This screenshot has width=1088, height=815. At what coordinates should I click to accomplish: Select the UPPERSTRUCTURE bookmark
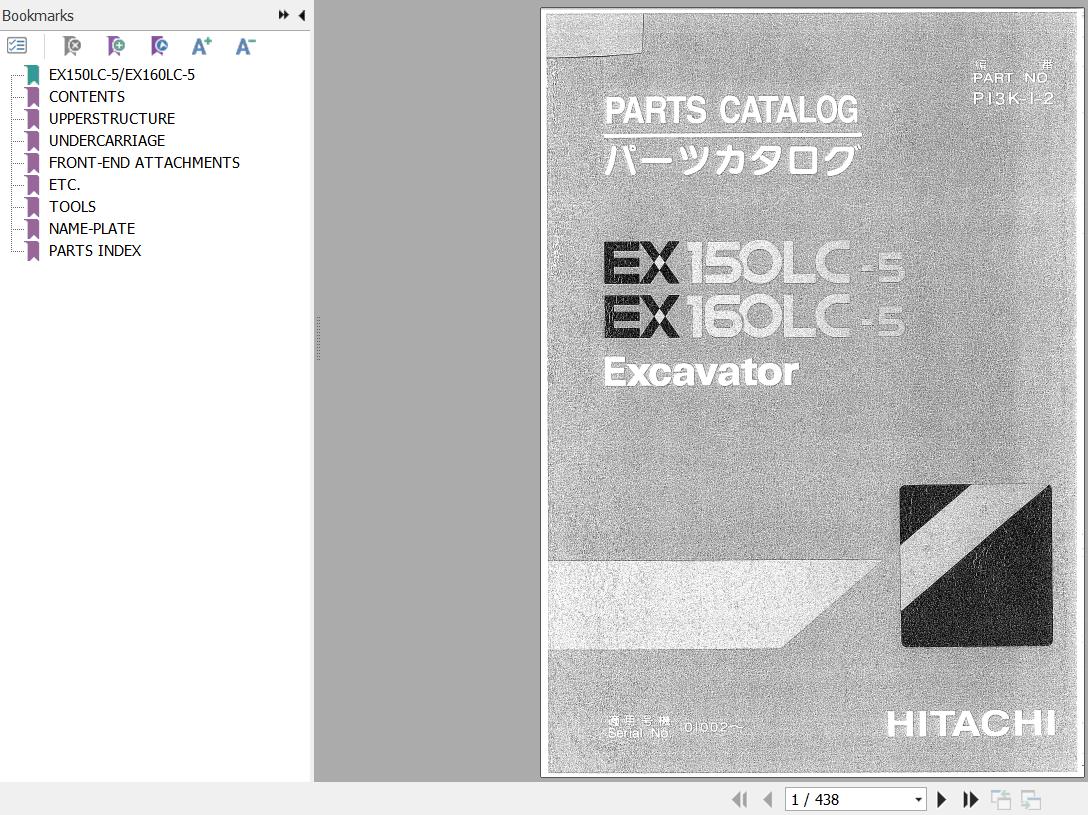point(112,119)
